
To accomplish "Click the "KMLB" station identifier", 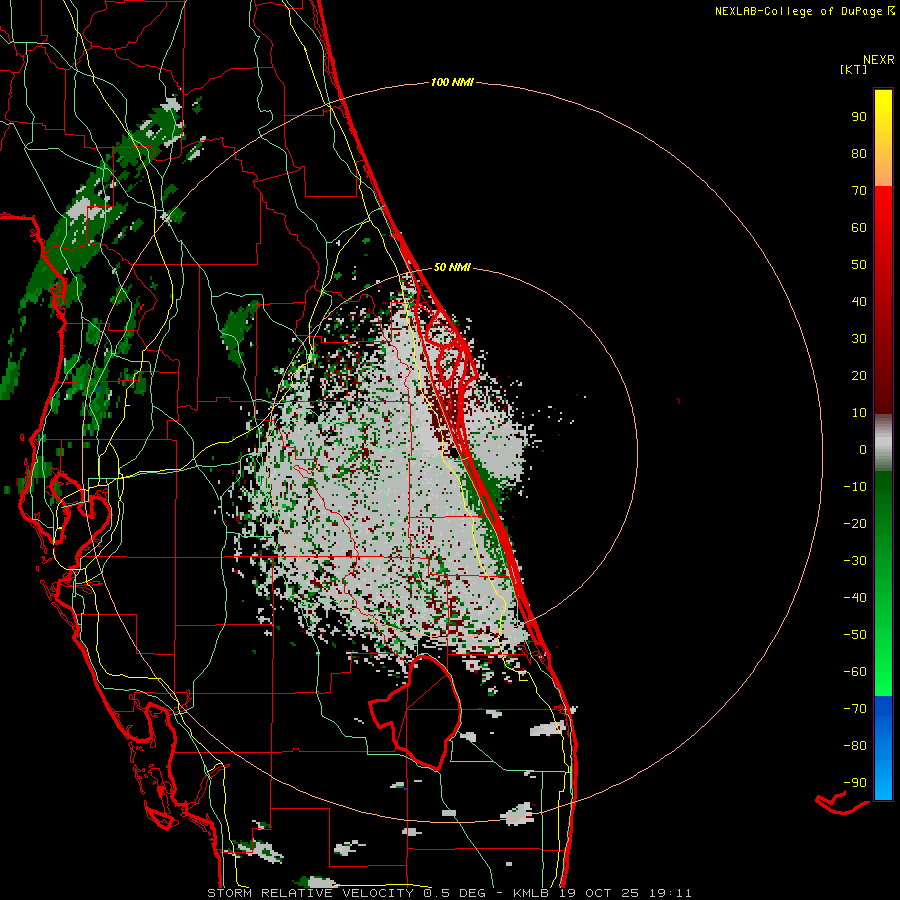I will [532, 893].
